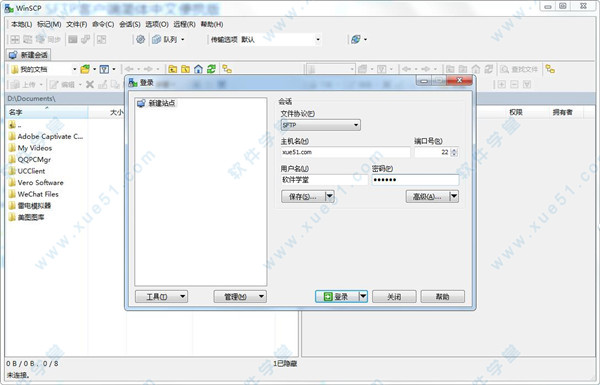Click the 用户名 user name field
This screenshot has width=600, height=385.
point(324,180)
